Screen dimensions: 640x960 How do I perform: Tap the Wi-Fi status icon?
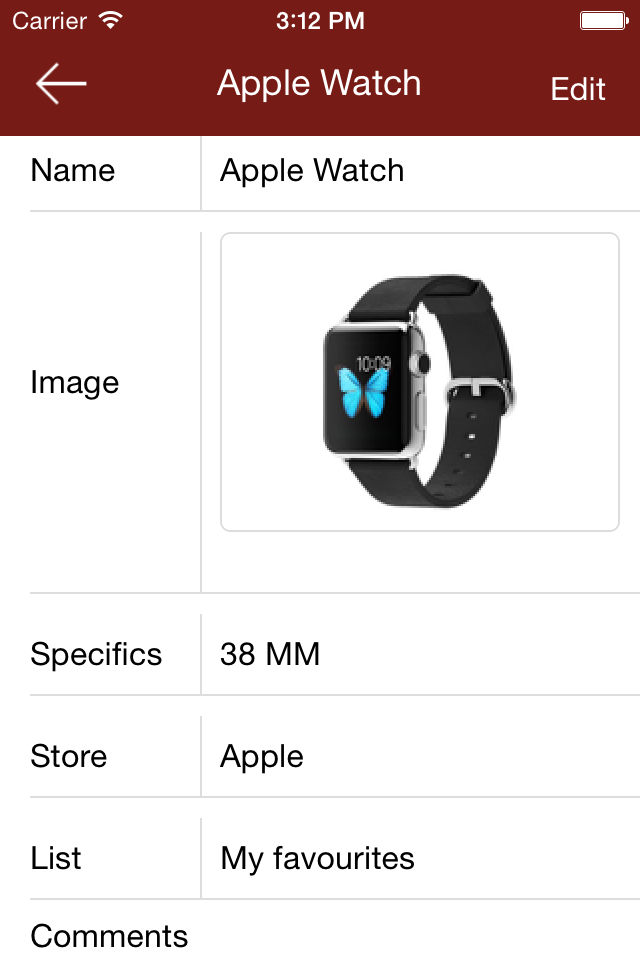pos(111,20)
